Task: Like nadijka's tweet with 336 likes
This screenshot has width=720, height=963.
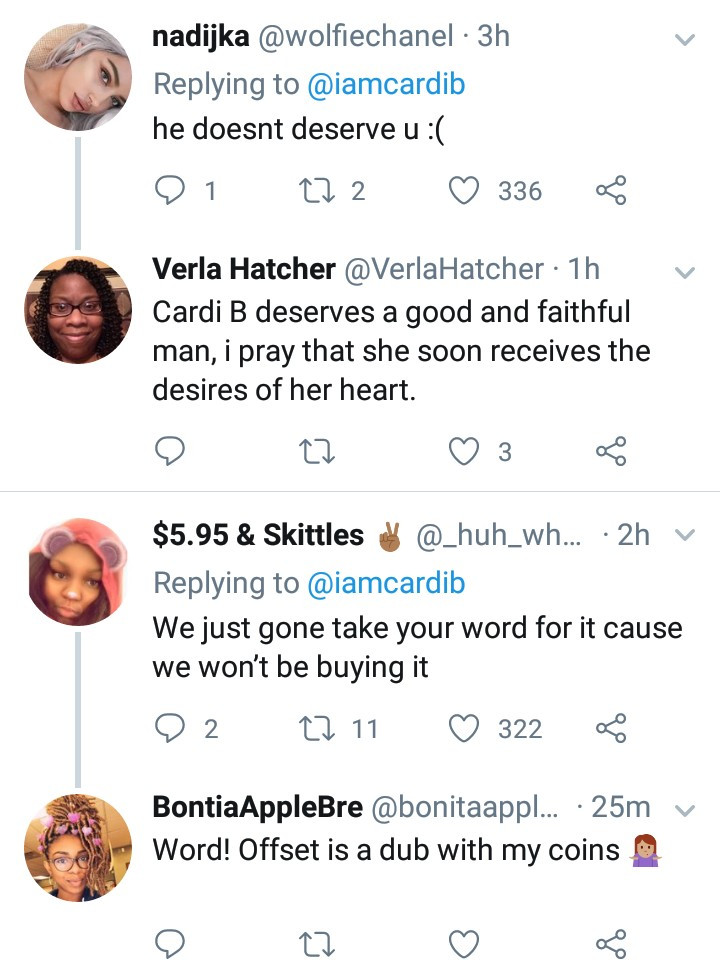Action: coord(463,190)
